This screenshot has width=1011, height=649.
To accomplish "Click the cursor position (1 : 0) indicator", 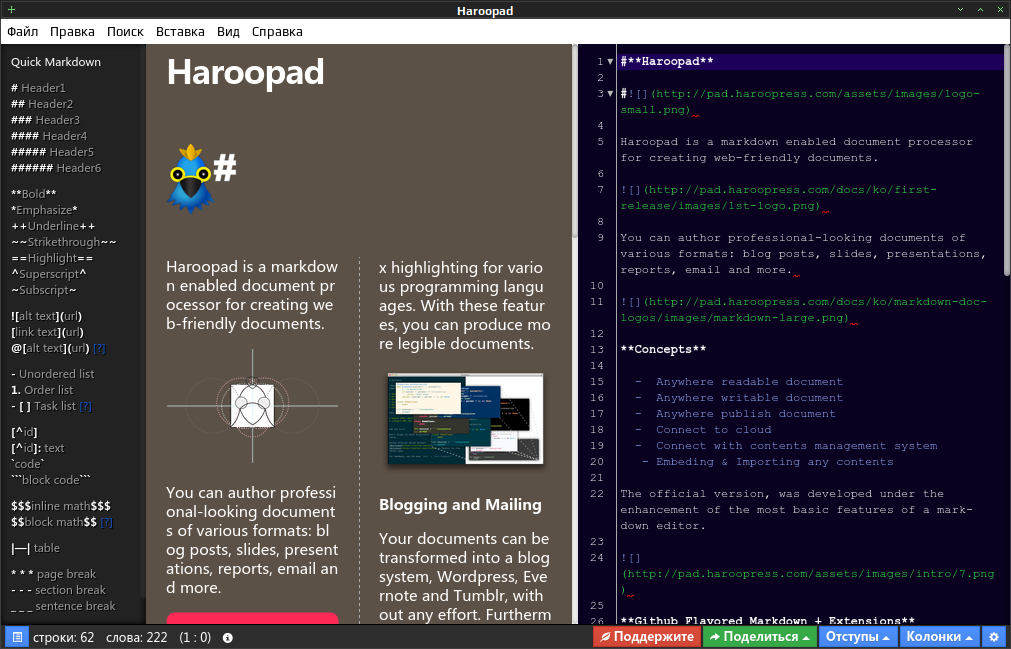I will (195, 637).
